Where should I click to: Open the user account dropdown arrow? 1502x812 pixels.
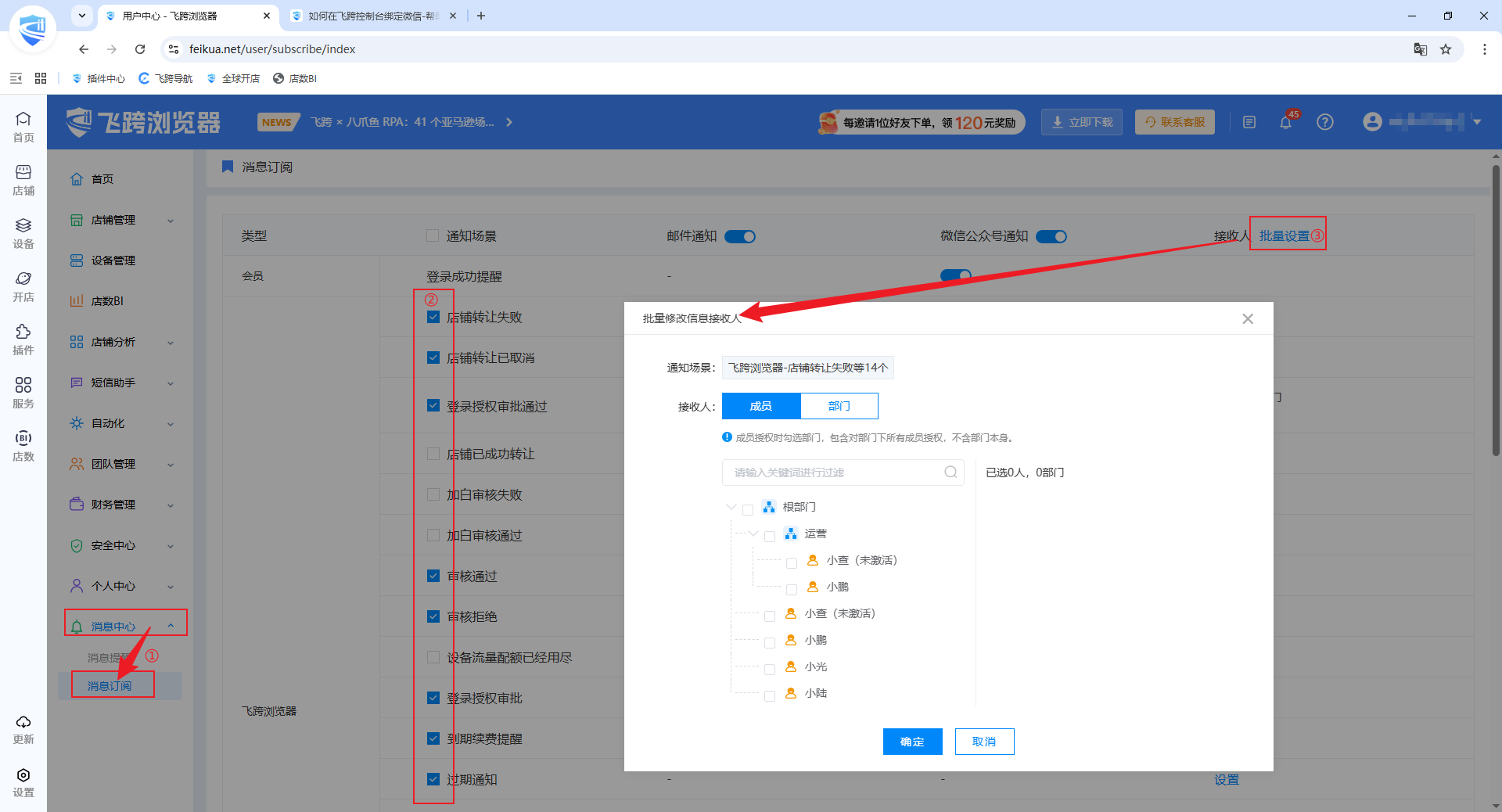point(1477,122)
